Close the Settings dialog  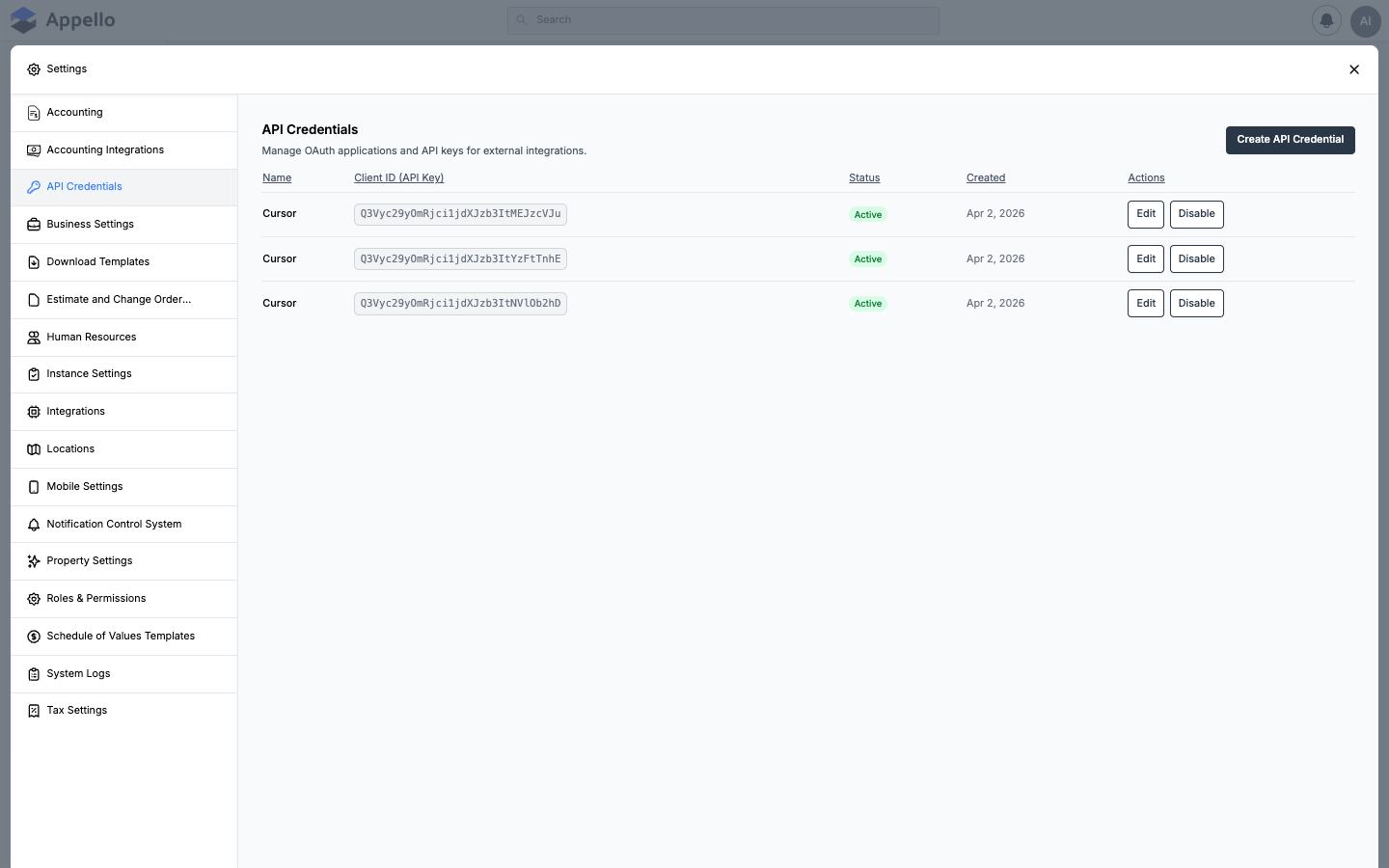click(x=1354, y=69)
